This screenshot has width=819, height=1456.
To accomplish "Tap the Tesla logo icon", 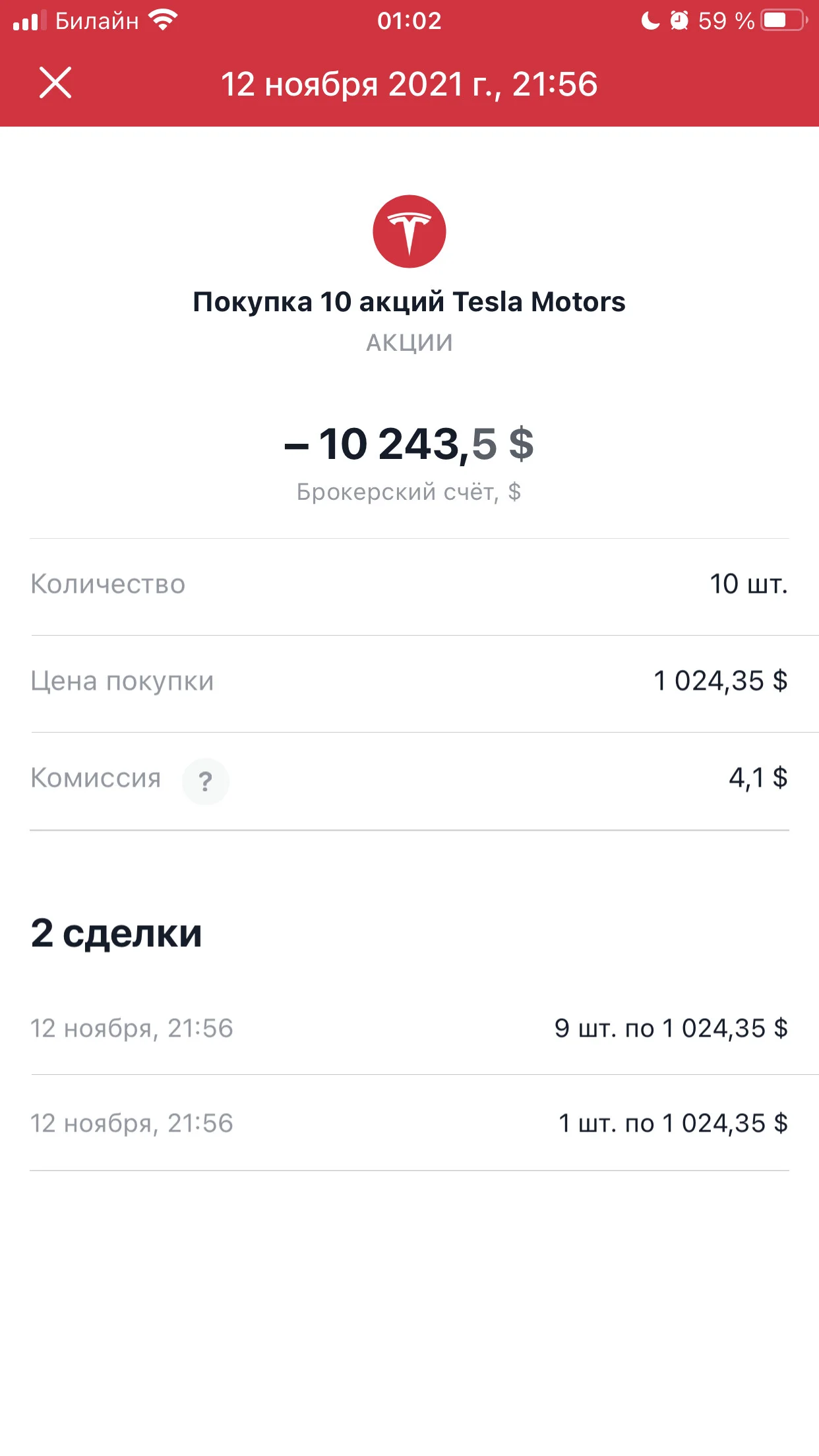I will [409, 231].
